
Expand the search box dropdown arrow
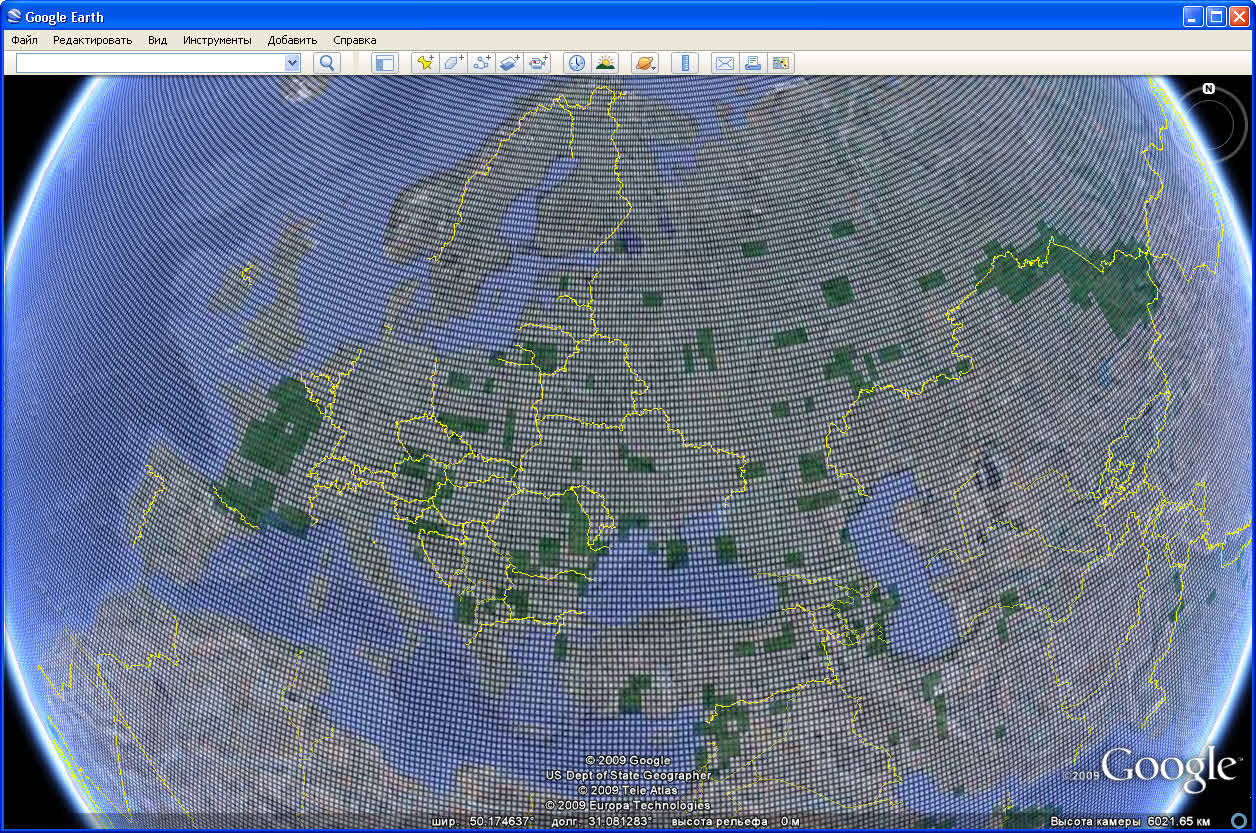[292, 63]
